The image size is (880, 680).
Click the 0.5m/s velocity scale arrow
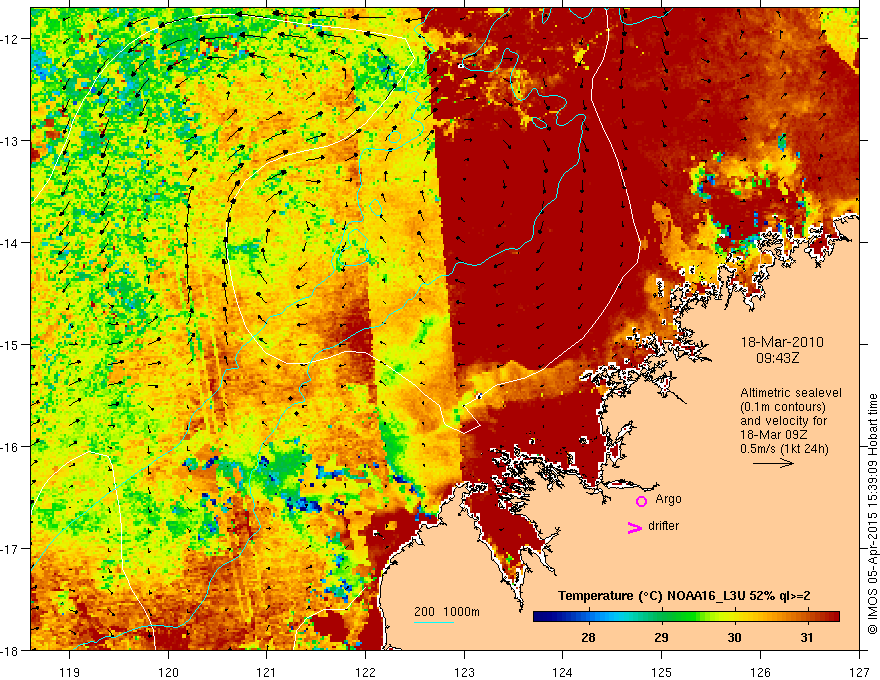tap(773, 463)
